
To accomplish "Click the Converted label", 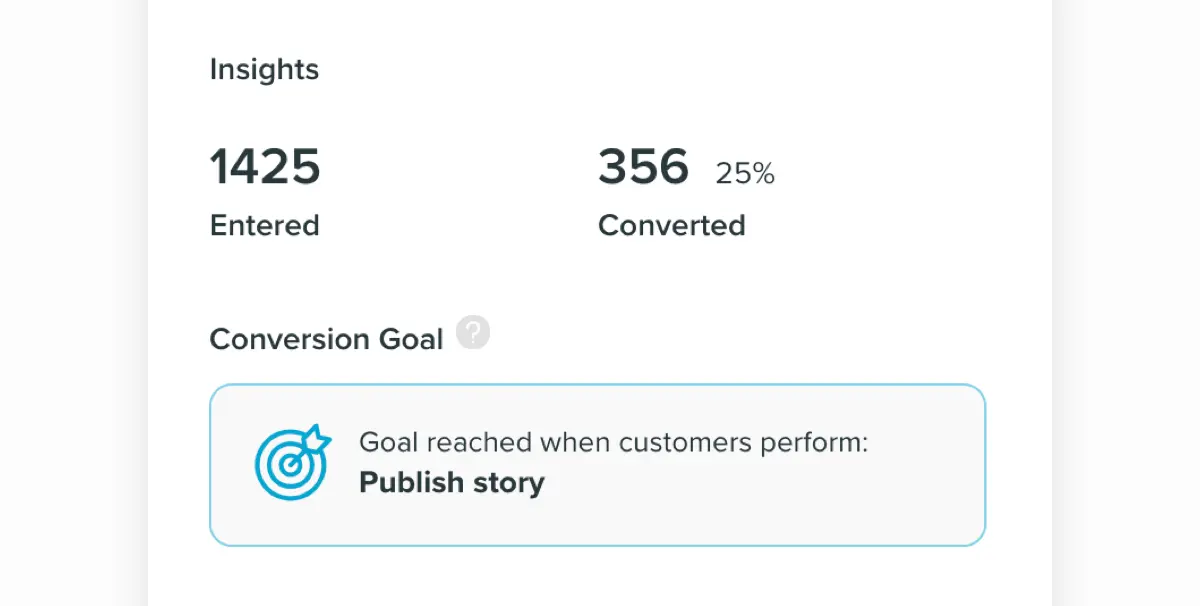I will point(671,225).
